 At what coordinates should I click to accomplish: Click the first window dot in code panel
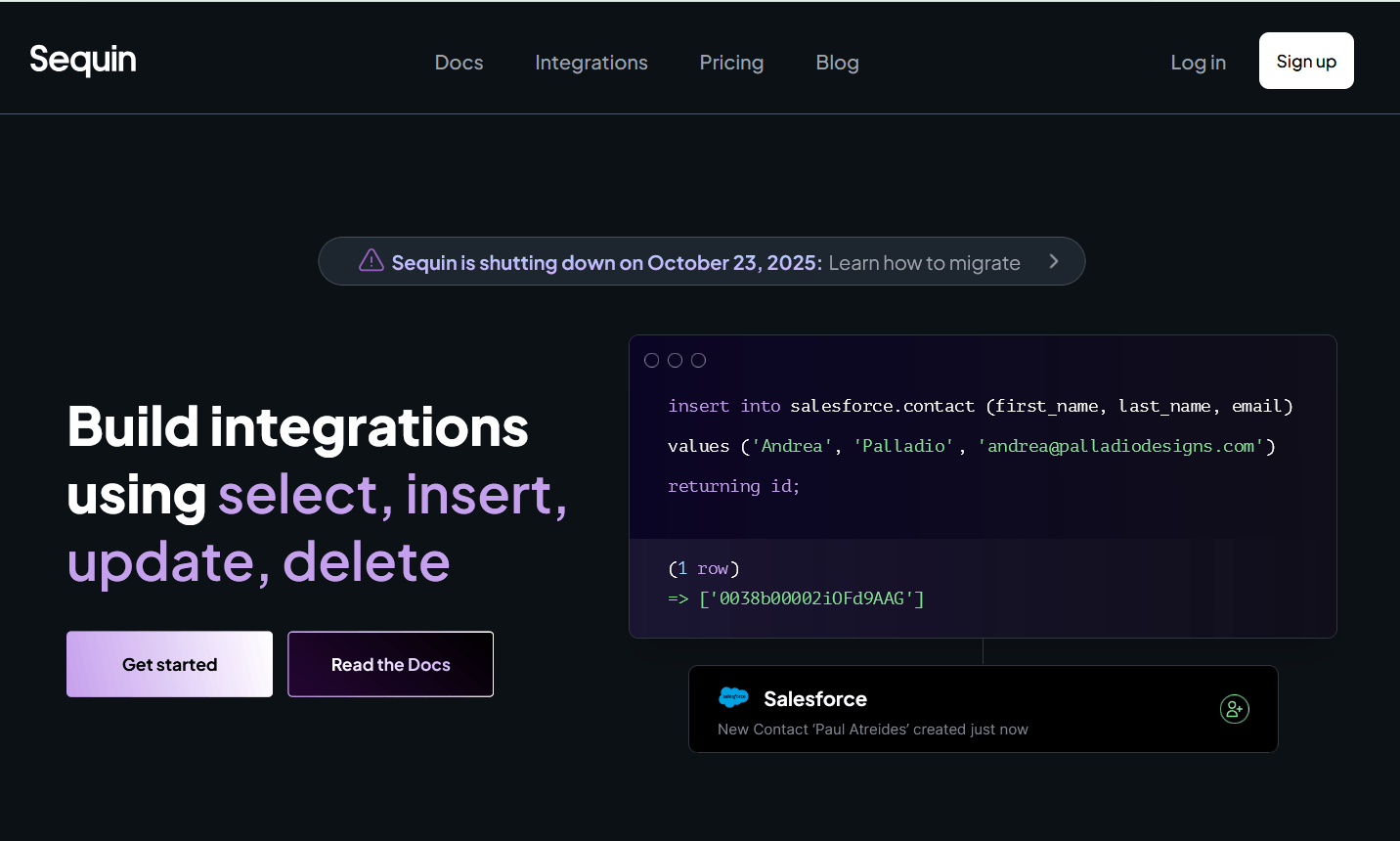point(651,360)
